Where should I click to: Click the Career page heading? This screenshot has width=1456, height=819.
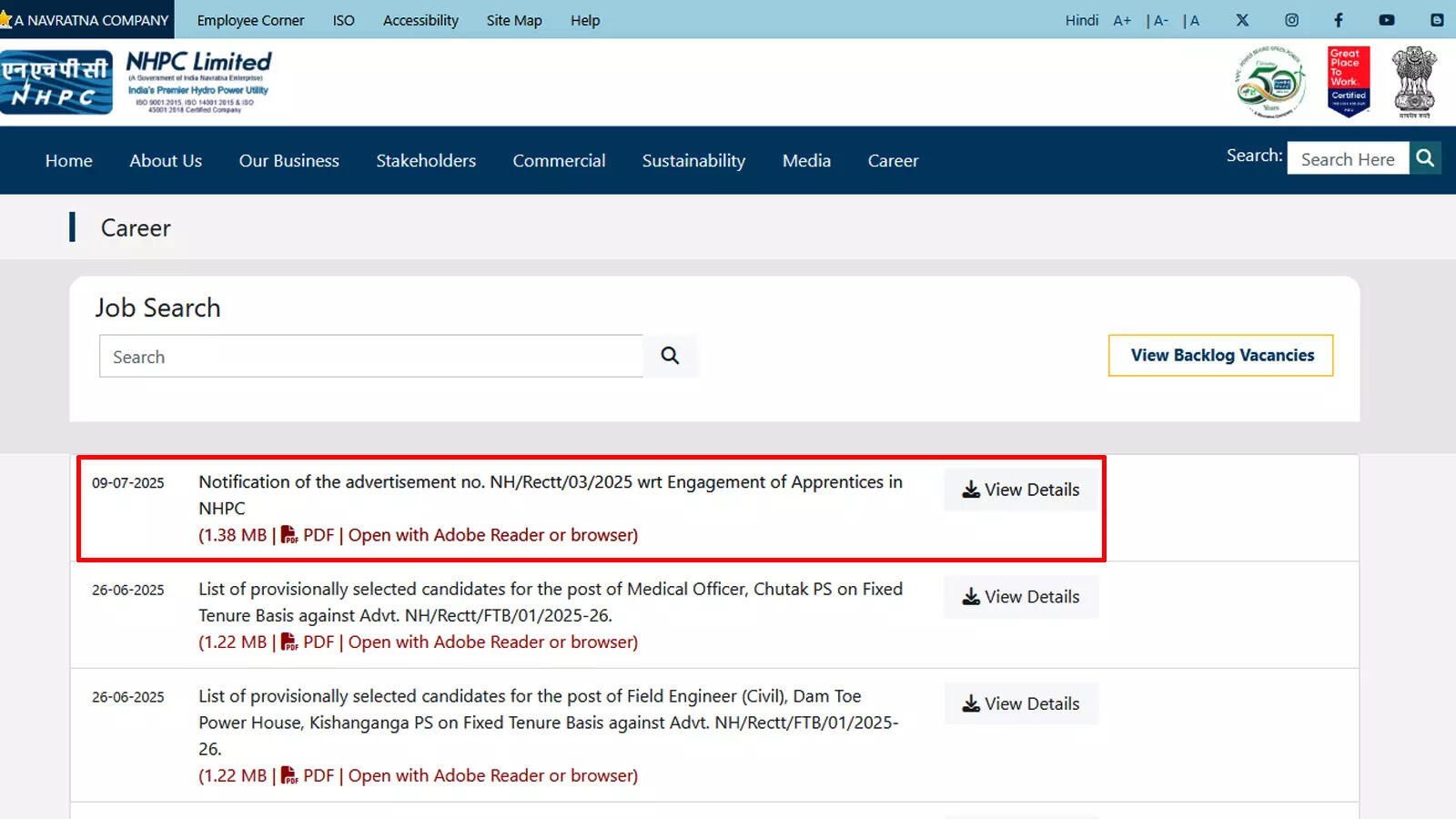[x=136, y=227]
